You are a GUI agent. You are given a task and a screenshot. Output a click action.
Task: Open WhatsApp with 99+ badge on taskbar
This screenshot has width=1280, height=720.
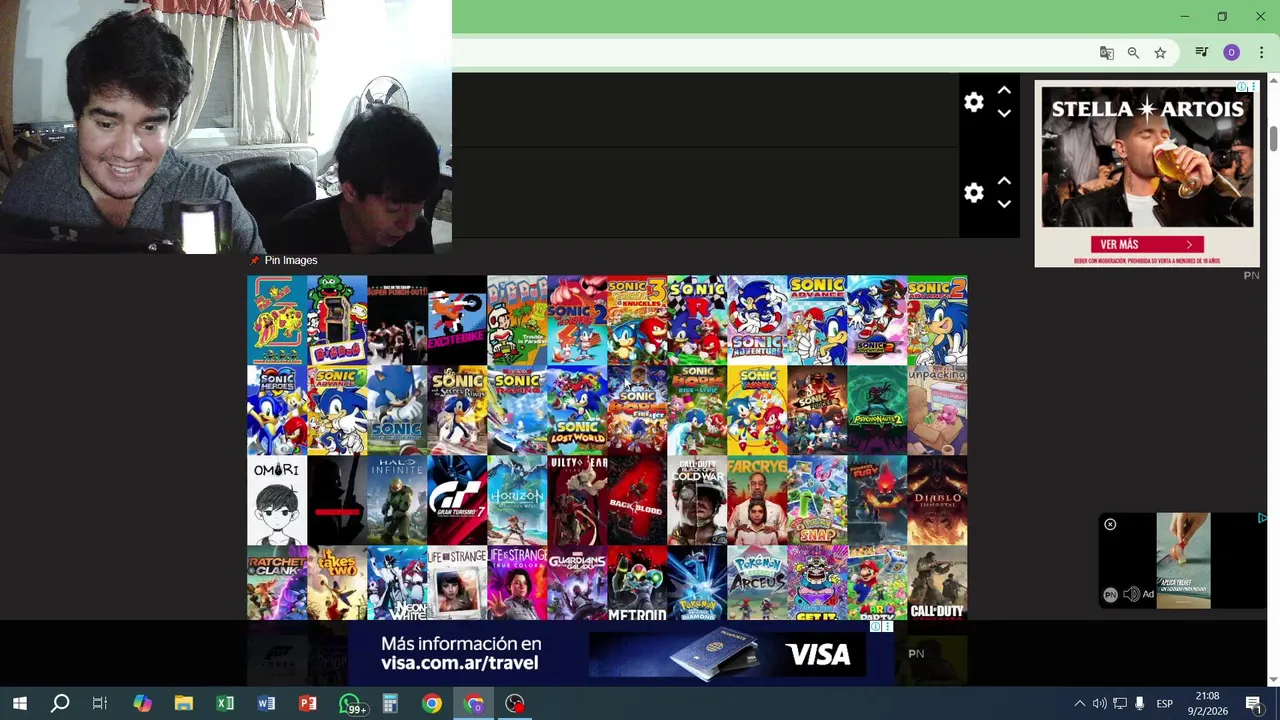coord(351,704)
